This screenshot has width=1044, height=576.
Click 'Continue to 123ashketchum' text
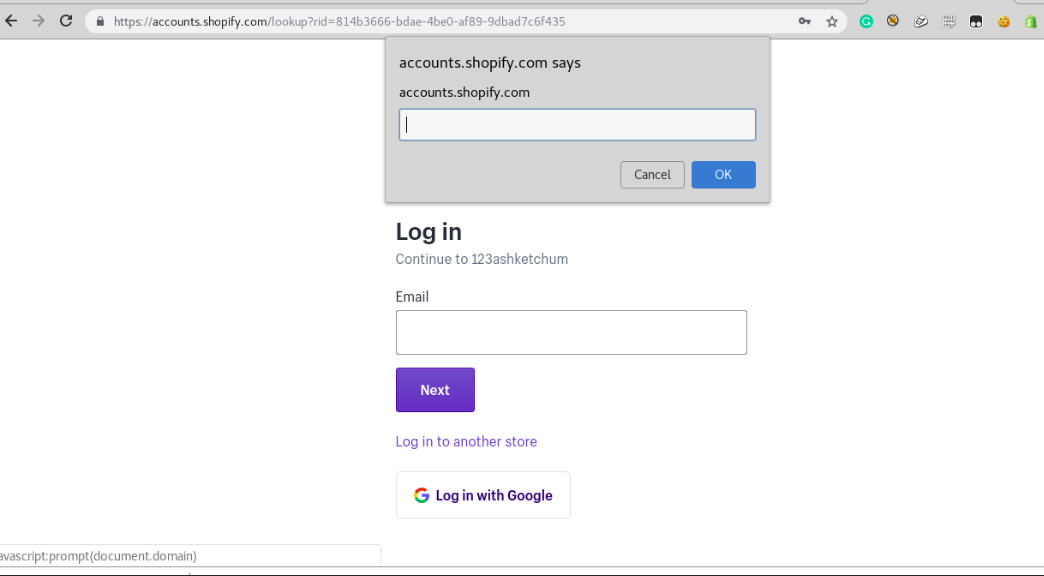click(x=481, y=259)
